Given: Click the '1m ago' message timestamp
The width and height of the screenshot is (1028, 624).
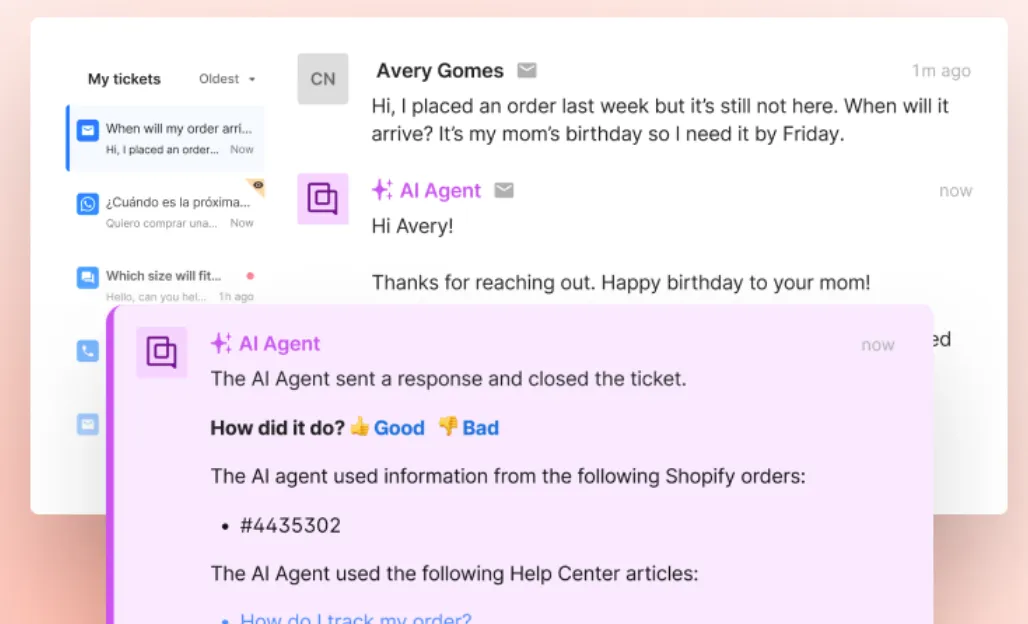Looking at the screenshot, I should click(x=941, y=71).
